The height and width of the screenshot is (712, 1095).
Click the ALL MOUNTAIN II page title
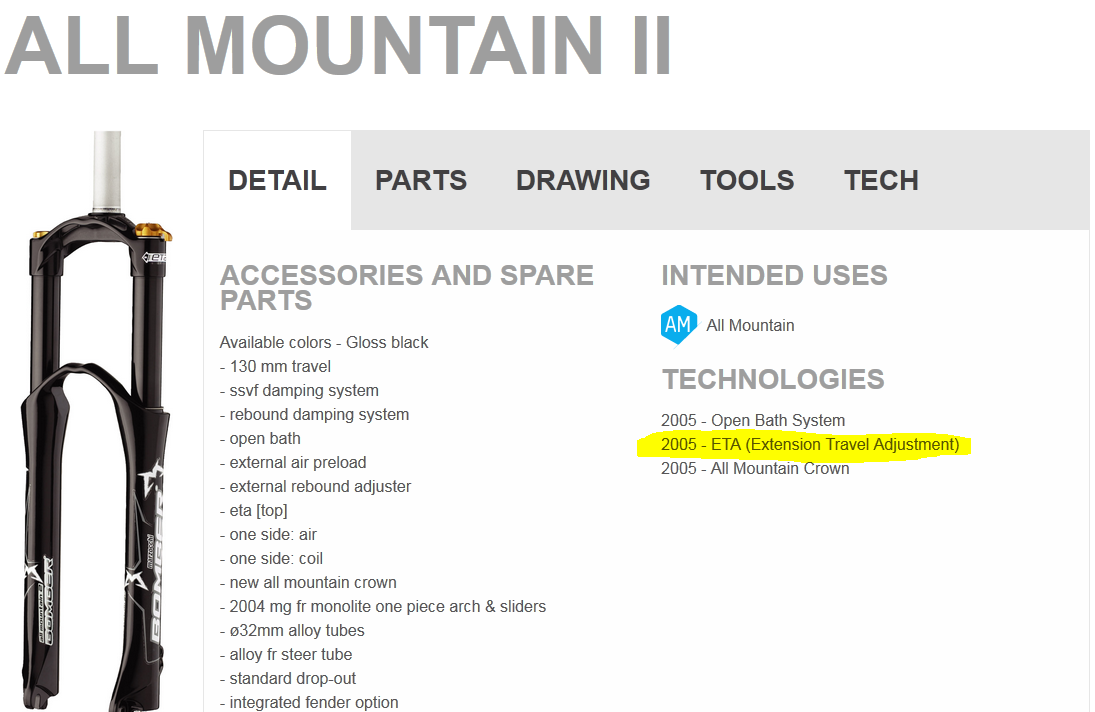click(x=338, y=45)
